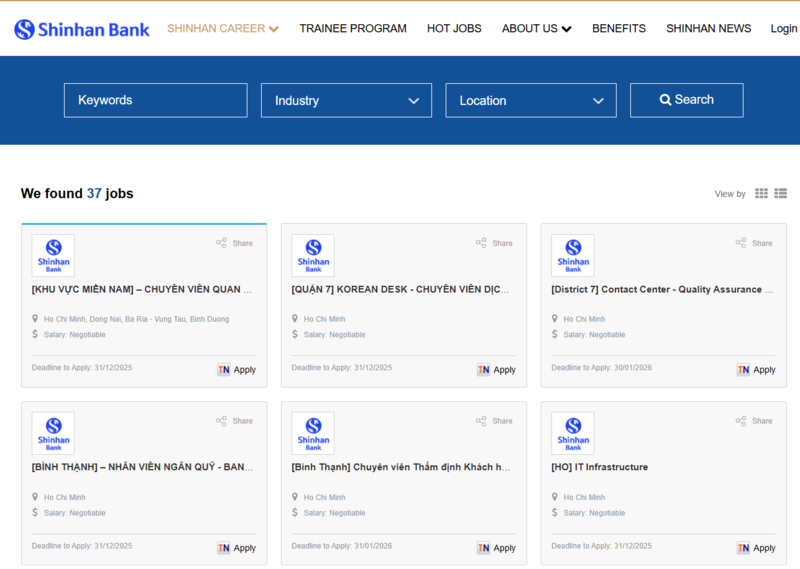Image resolution: width=800 pixels, height=569 pixels.
Task: Apply to District 7 Contact Center job
Action: point(756,369)
